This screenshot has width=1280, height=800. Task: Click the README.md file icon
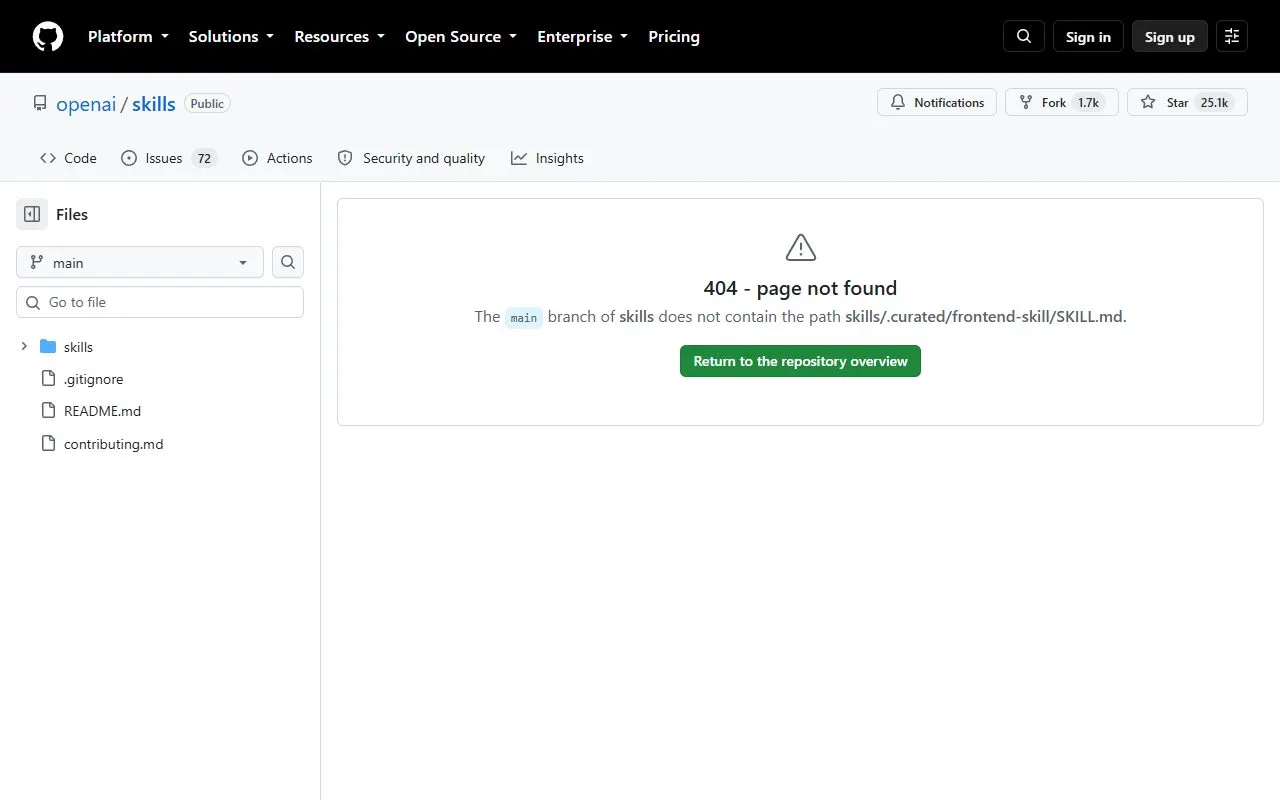tap(48, 411)
